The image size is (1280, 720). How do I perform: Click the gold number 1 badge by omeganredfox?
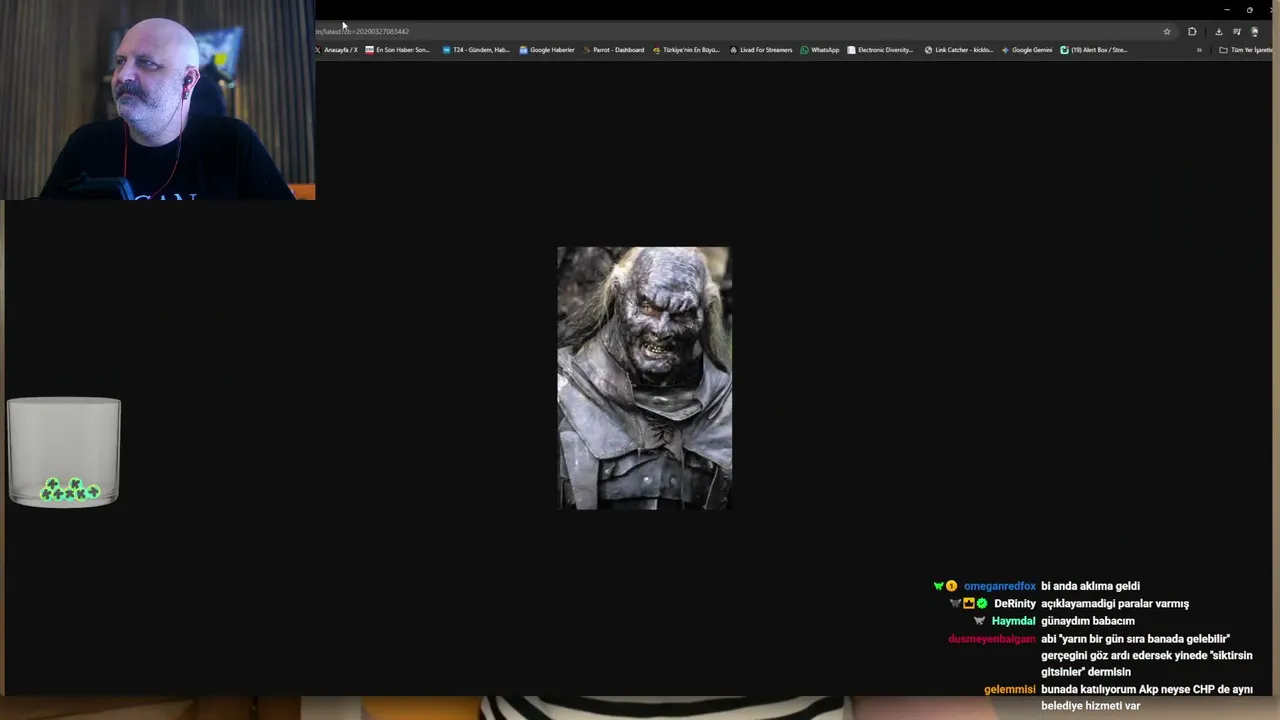click(x=952, y=586)
